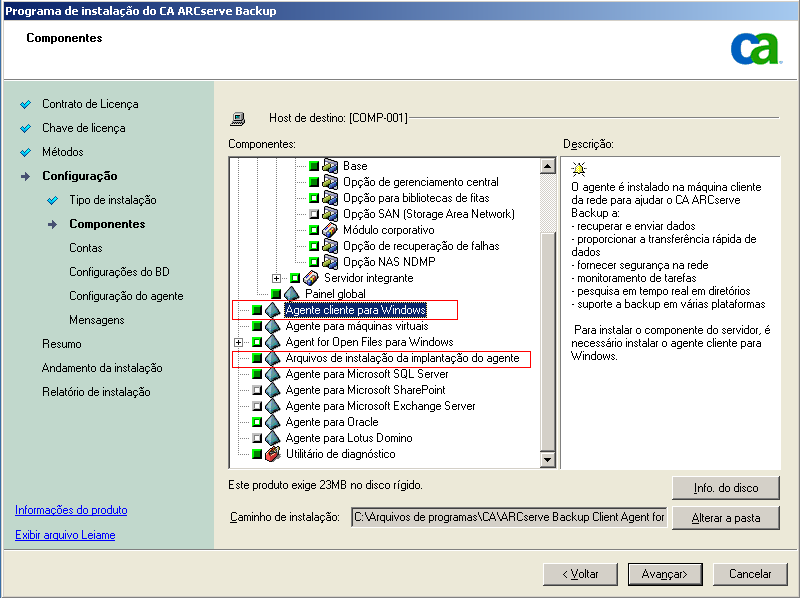
Task: Click the Painel global component icon
Action: 292,291
